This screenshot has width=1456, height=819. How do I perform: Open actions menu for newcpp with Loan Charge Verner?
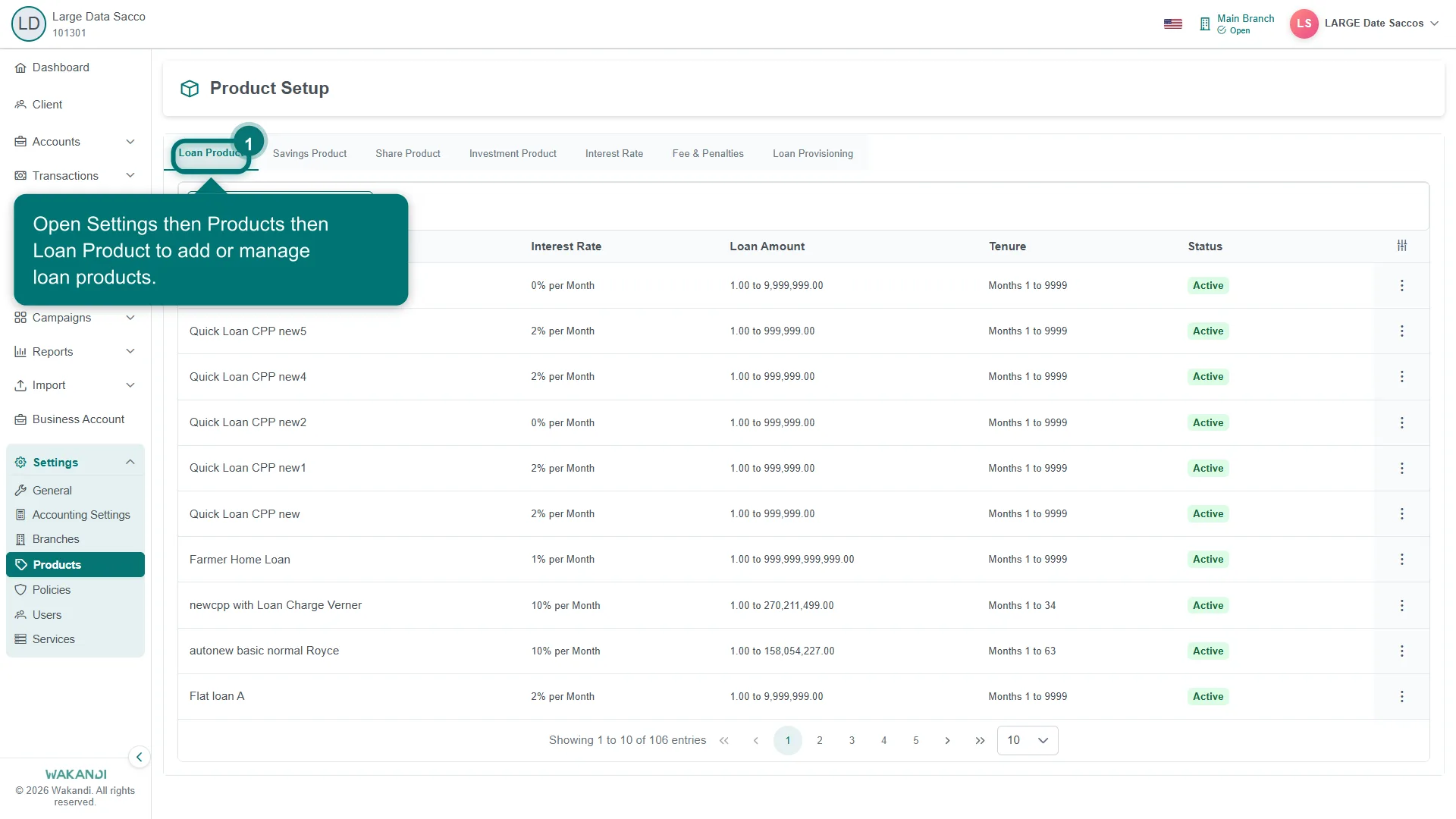(x=1402, y=606)
